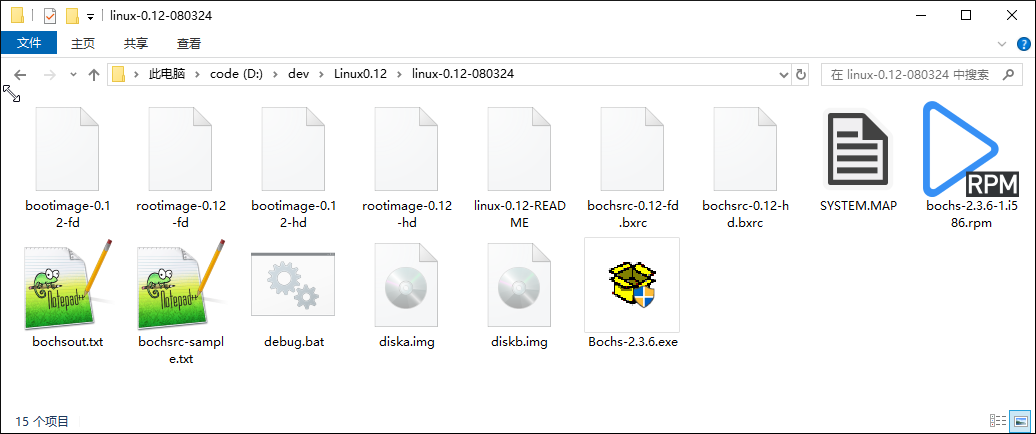Refresh the current folder view
1036x434 pixels.
[800, 74]
